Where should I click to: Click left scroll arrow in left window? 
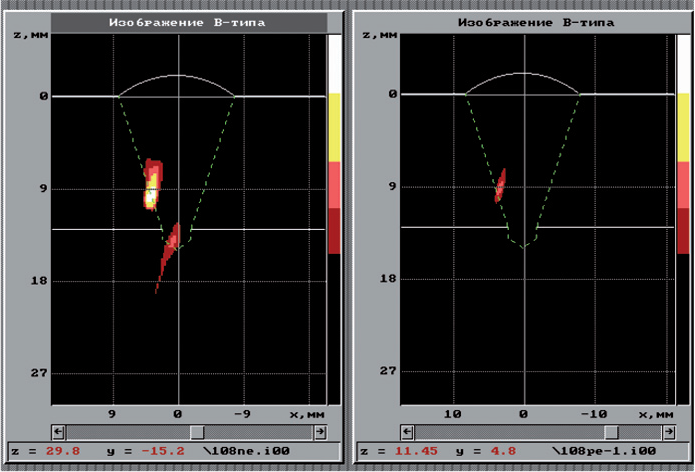(x=59, y=431)
